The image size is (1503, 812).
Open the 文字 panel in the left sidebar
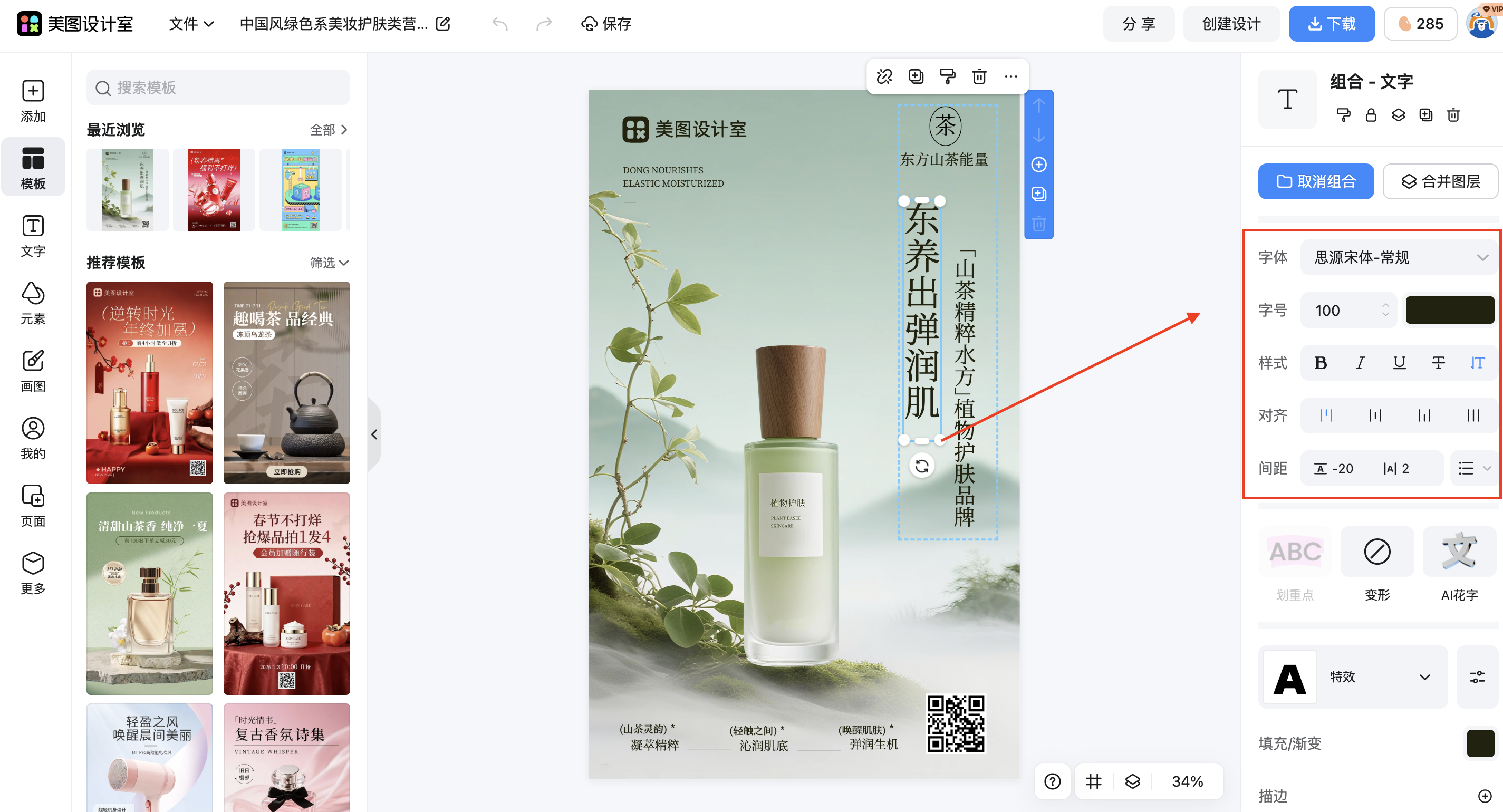click(33, 235)
